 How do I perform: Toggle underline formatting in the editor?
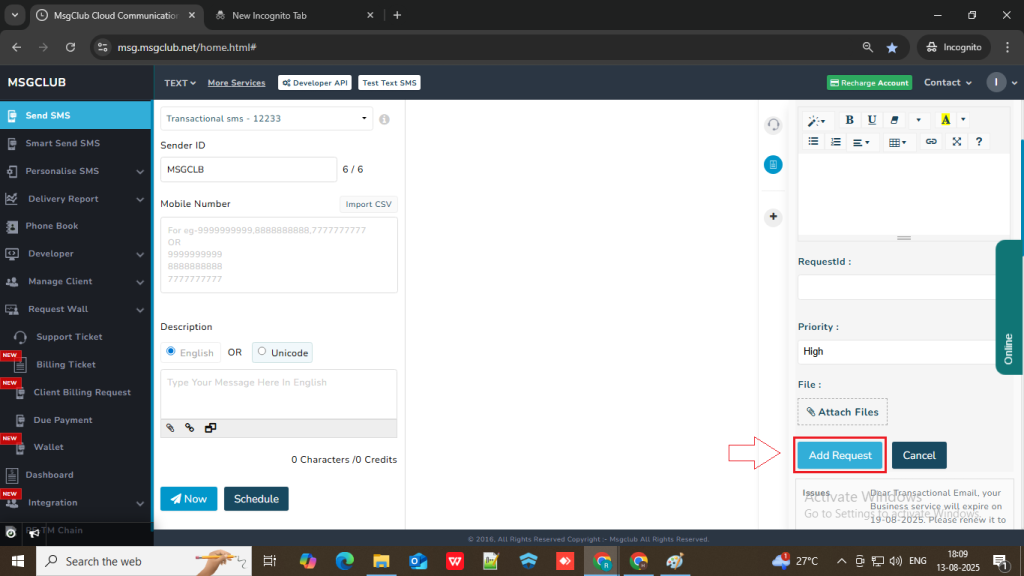pyautogui.click(x=871, y=120)
